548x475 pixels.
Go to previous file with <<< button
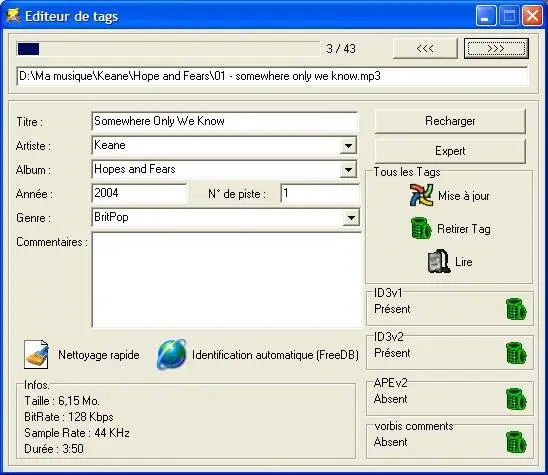(x=425, y=48)
